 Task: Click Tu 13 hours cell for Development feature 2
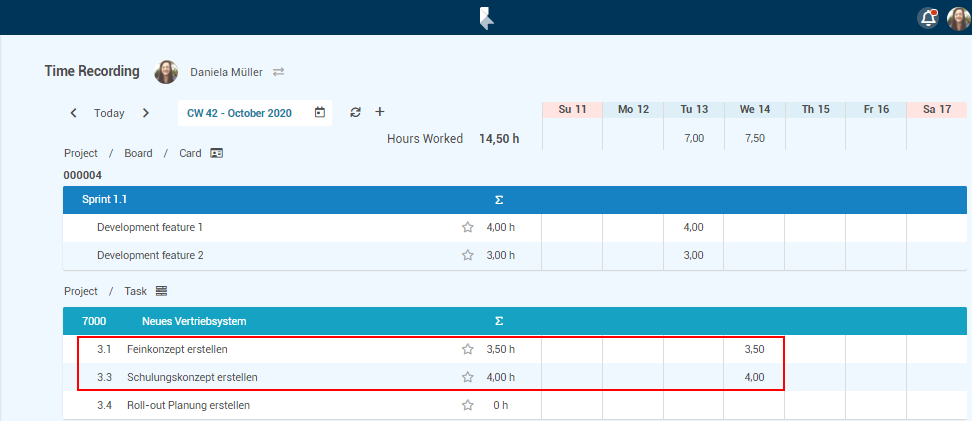click(x=694, y=255)
